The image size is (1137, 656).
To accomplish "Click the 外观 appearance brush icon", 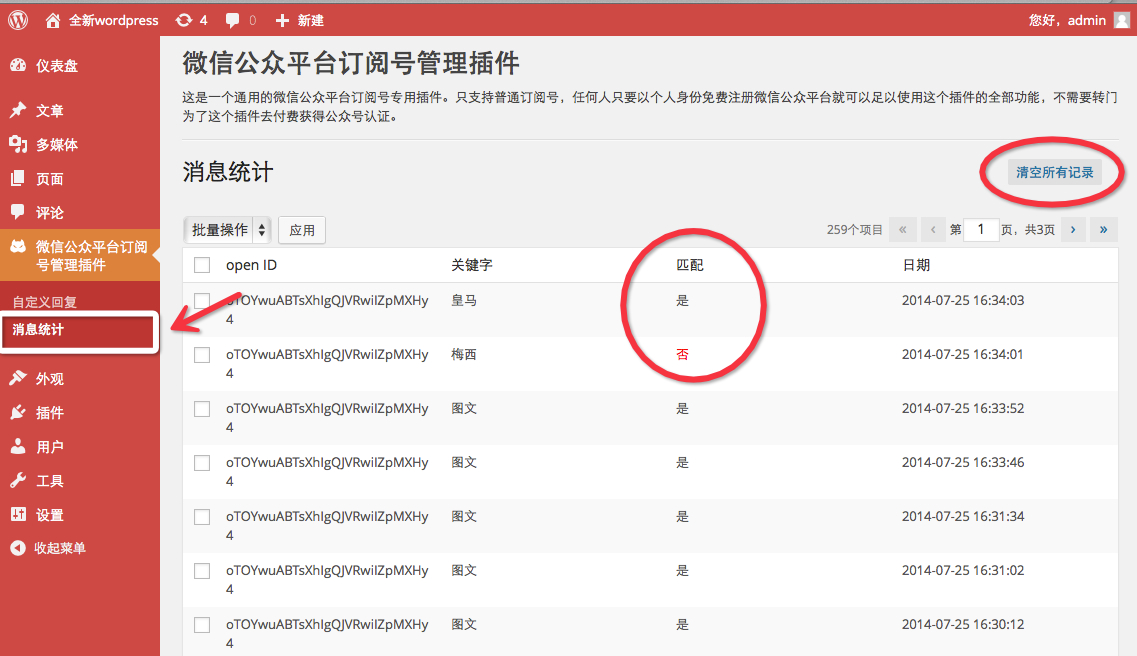I will pyautogui.click(x=18, y=378).
